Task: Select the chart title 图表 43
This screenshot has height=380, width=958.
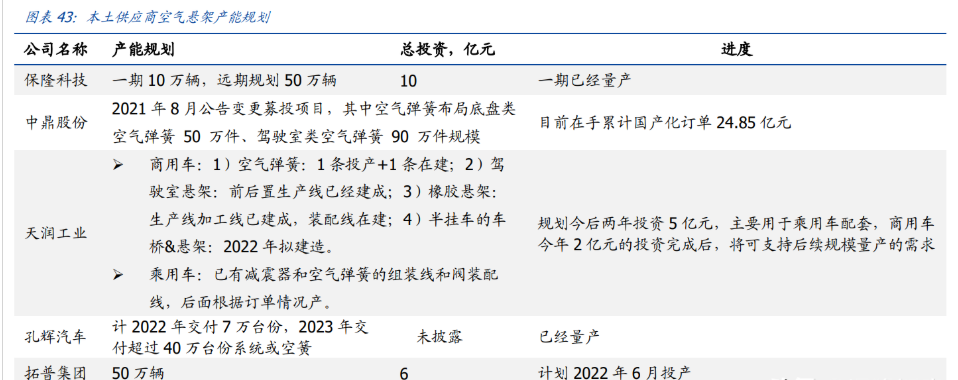Action: 147,18
